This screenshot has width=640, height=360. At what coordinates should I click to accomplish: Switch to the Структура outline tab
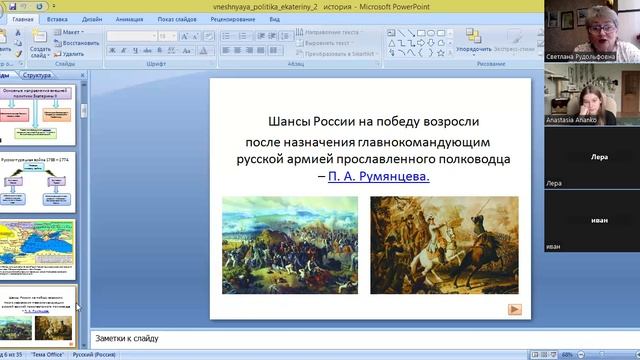click(x=37, y=75)
